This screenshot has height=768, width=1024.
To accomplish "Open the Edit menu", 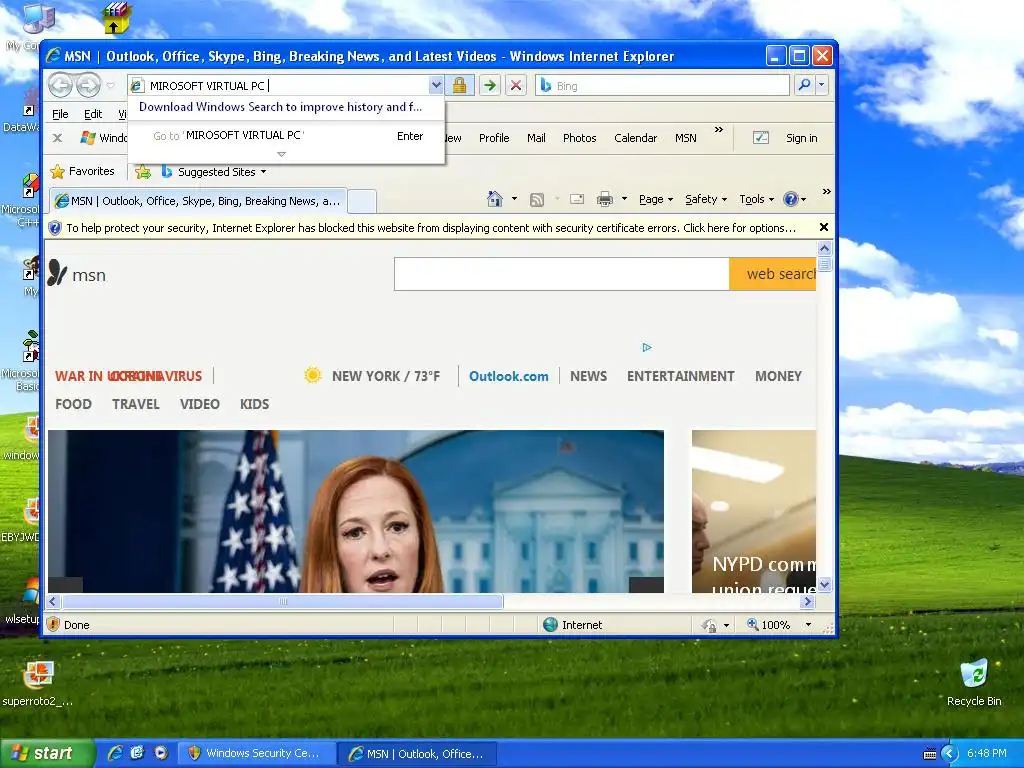I will pos(93,114).
